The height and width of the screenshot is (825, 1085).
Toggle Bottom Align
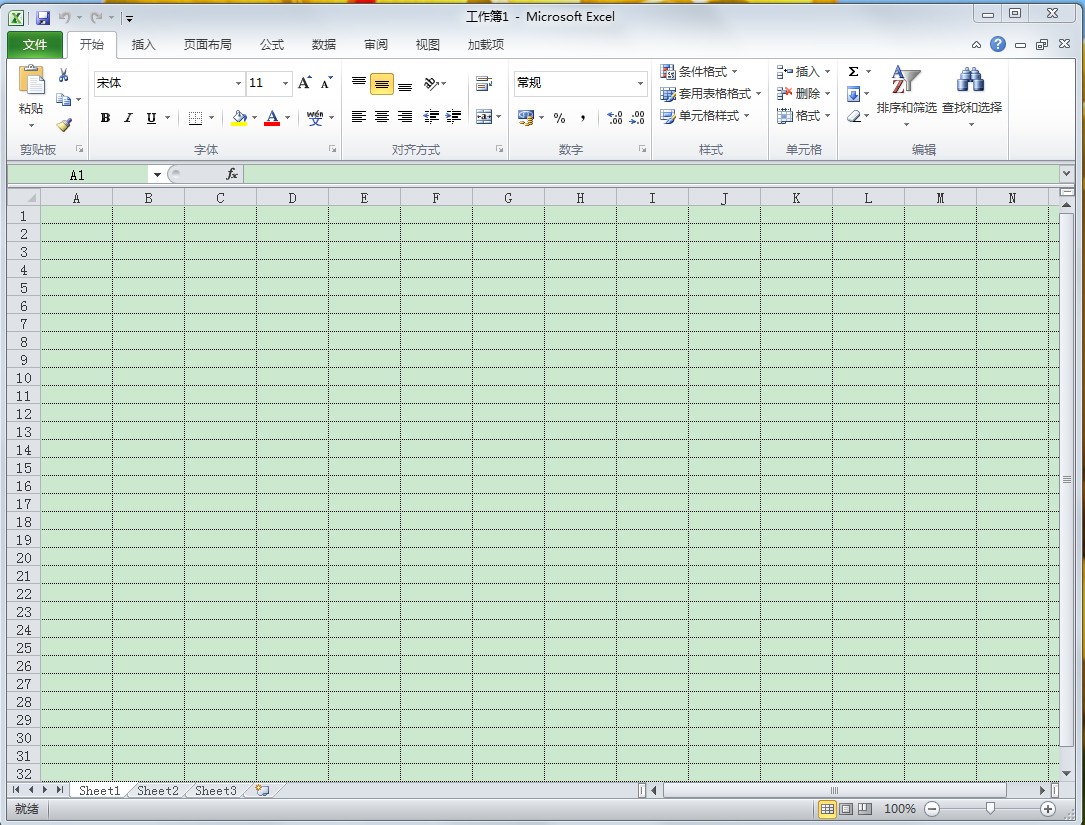click(405, 84)
